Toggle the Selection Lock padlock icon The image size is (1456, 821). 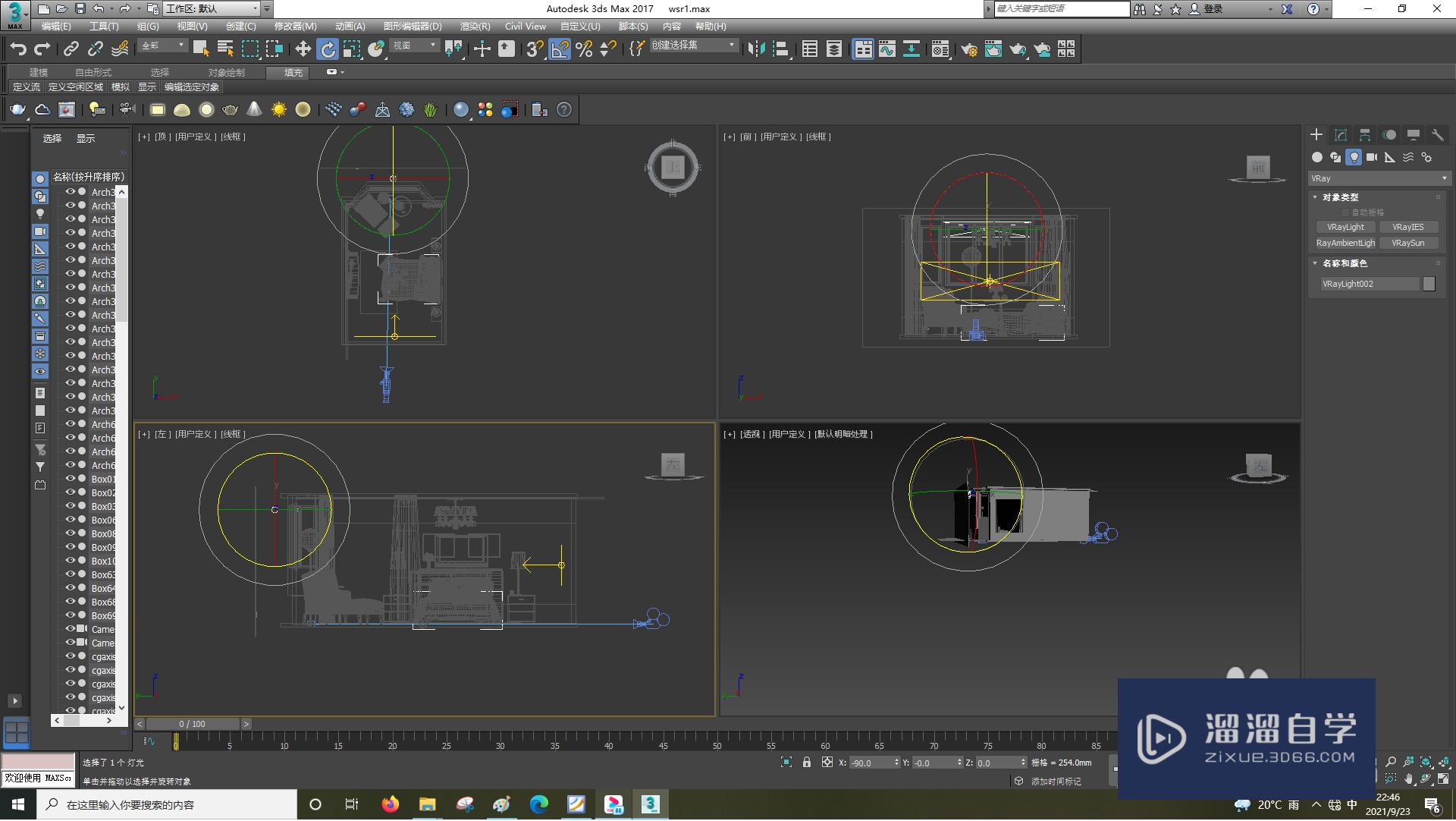(x=807, y=763)
